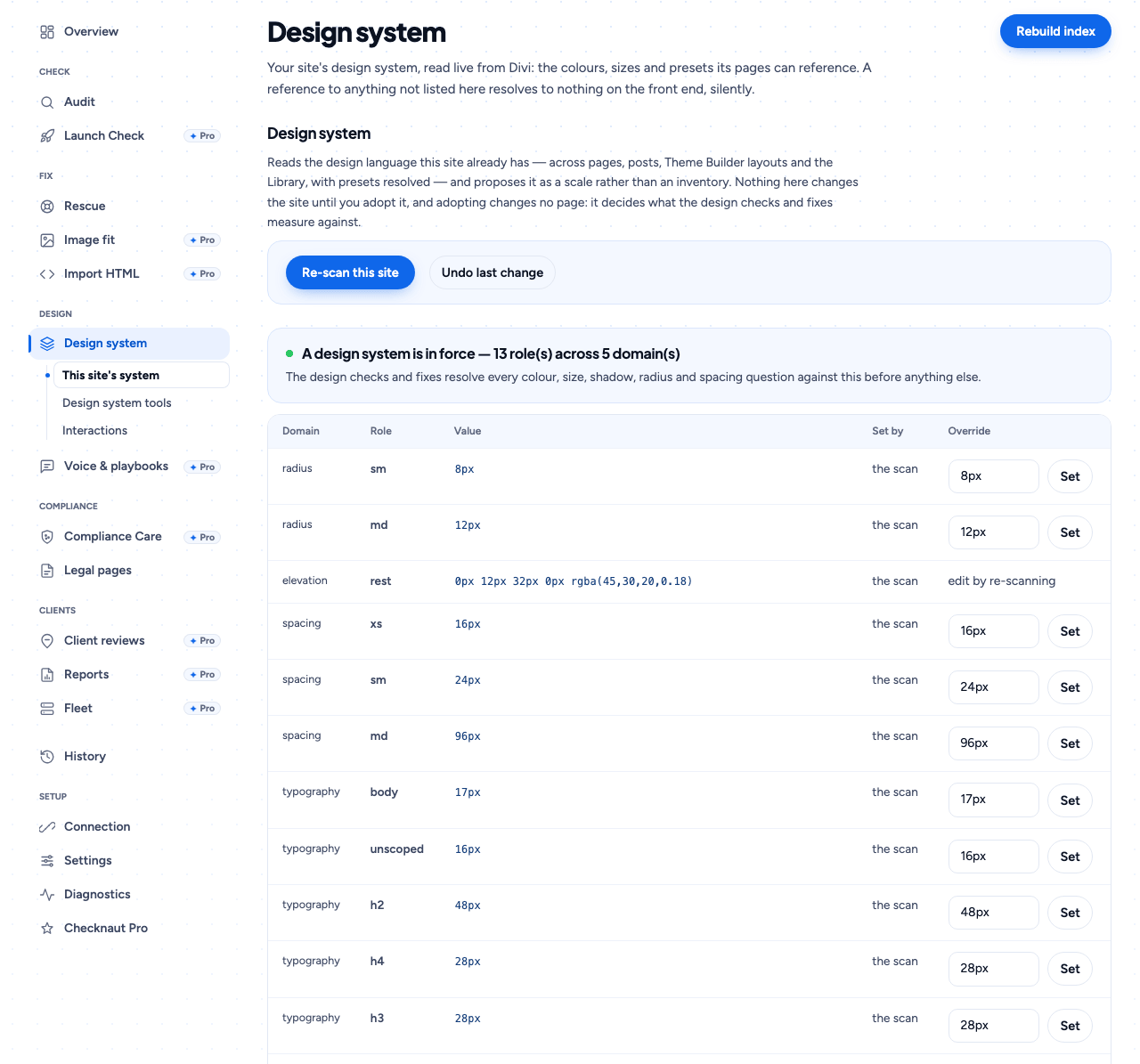Focus the typography unscoped override field
This screenshot has width=1140, height=1064.
coord(993,857)
